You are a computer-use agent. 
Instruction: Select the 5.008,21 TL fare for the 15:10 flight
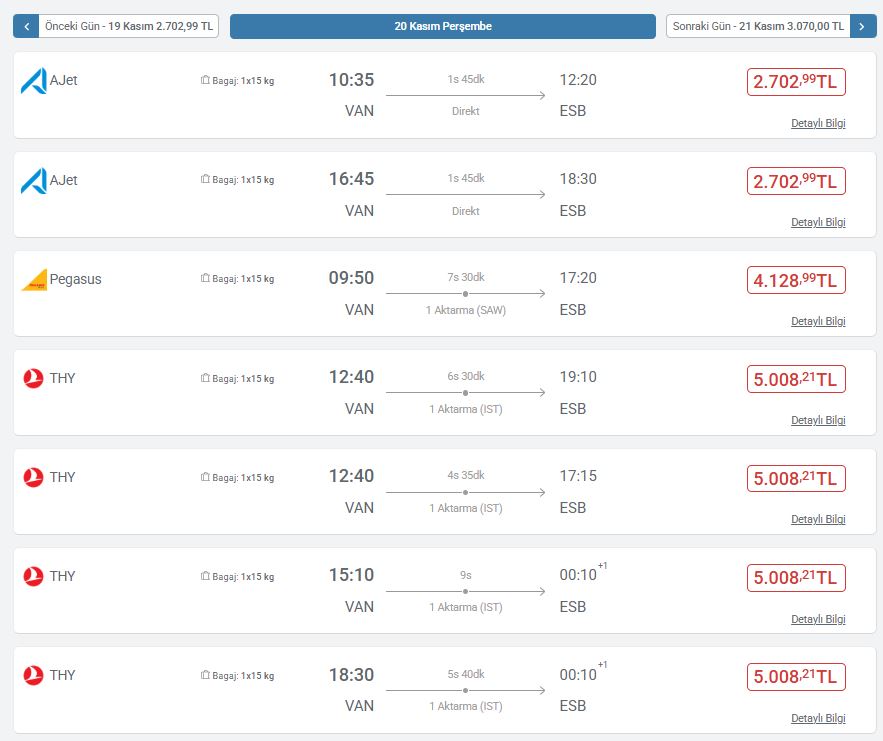point(796,578)
